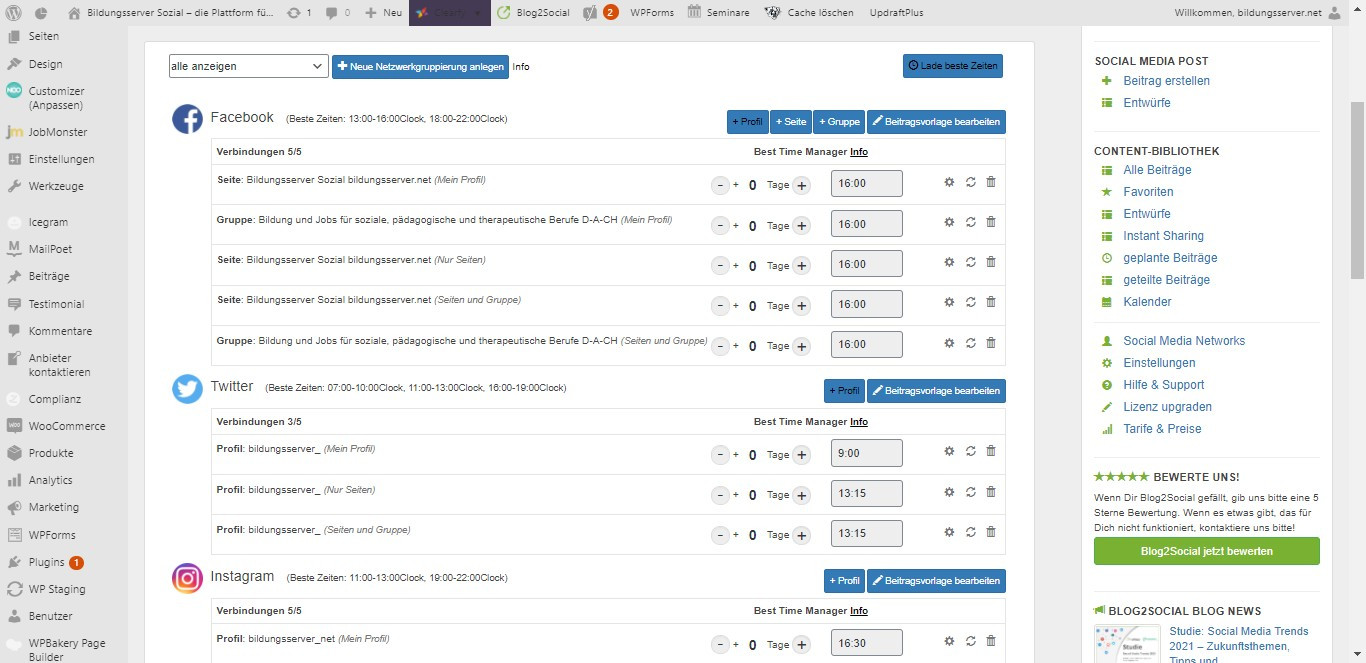Screen dimensions: 1366x663
Task: Open WooCommerce in the sidebar menu
Action: (66, 426)
